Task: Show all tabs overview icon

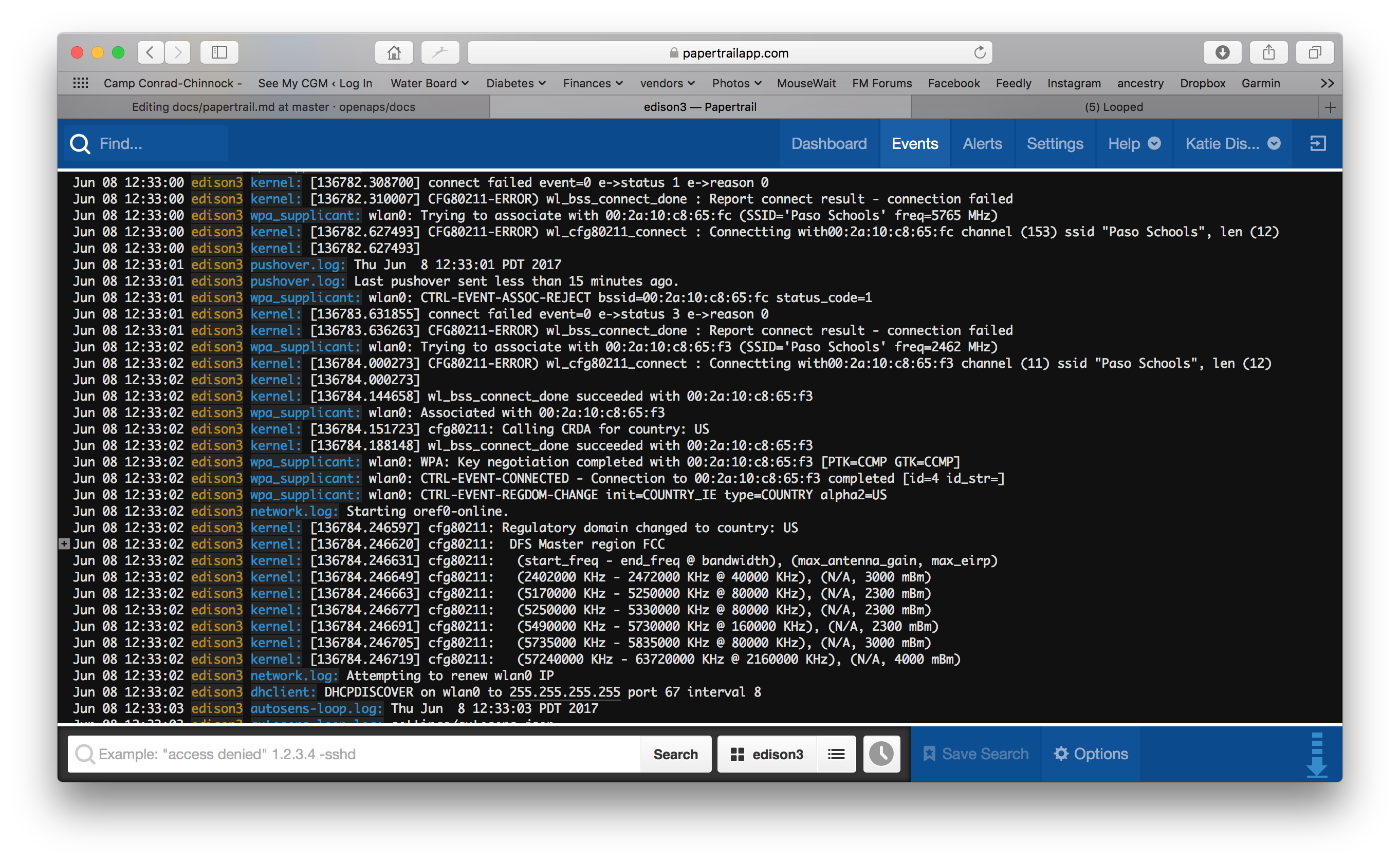Action: coord(1315,52)
